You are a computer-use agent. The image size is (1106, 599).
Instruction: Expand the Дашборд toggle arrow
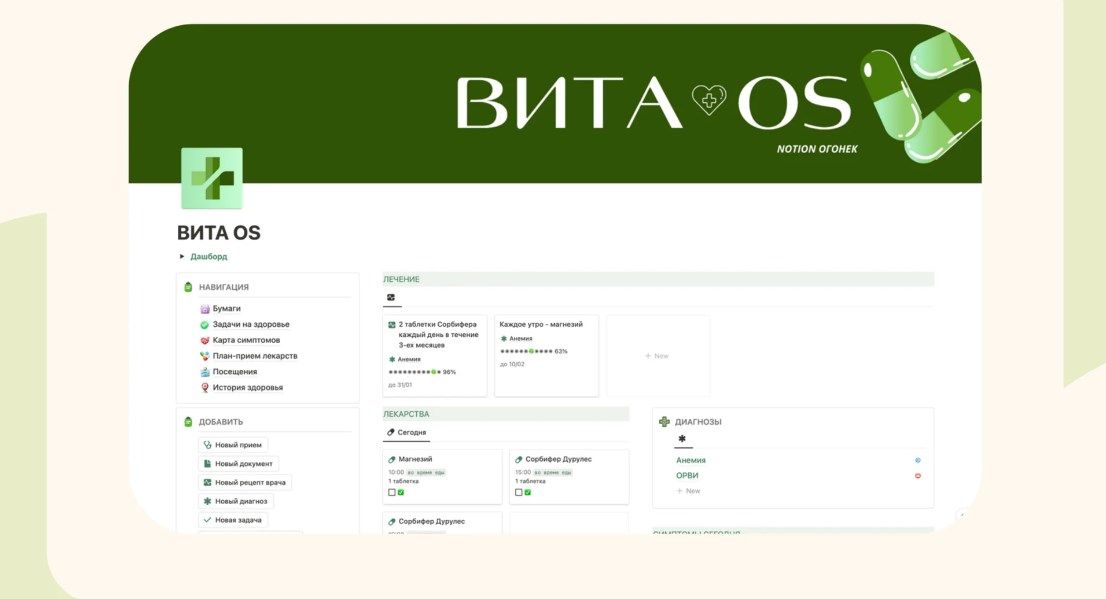[182, 256]
